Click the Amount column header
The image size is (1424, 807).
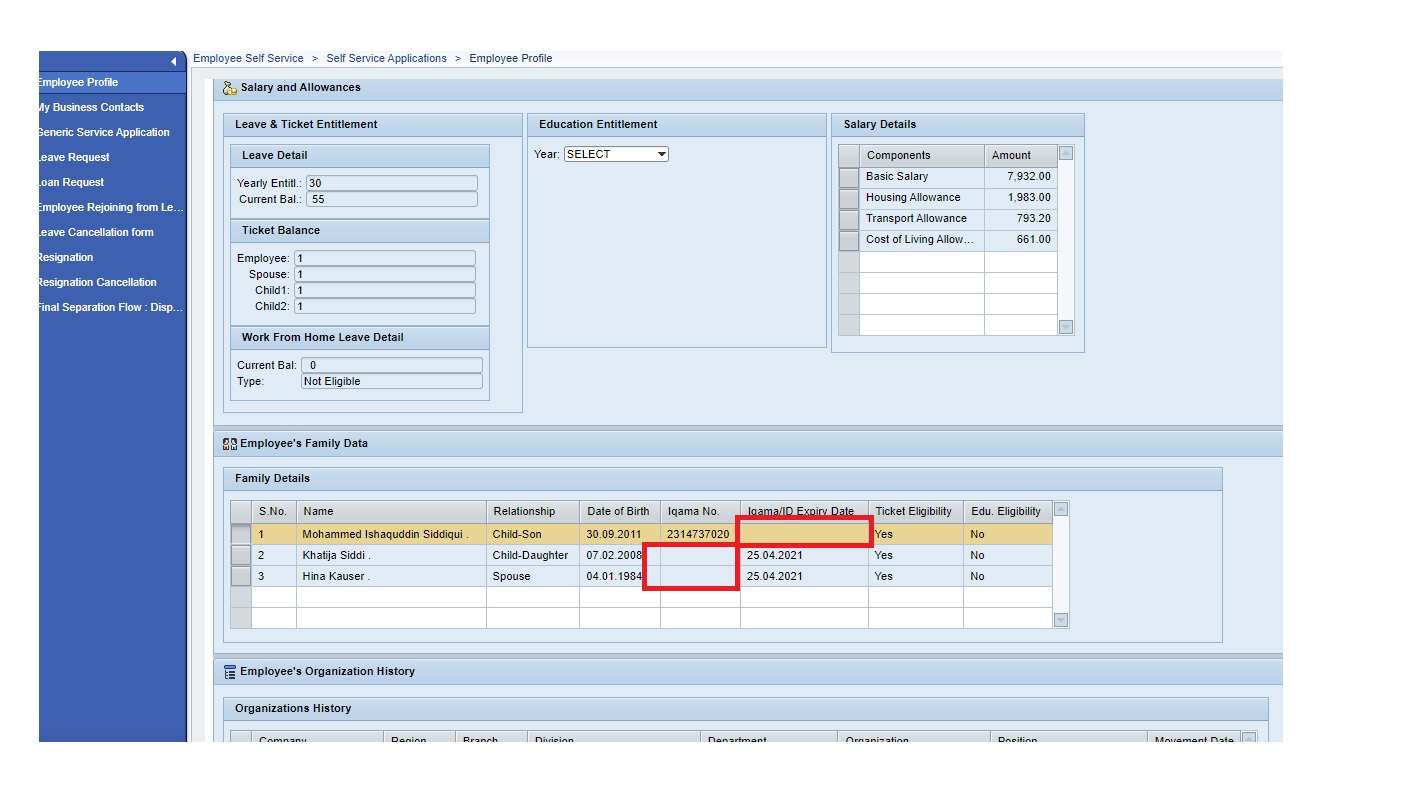(x=1021, y=155)
